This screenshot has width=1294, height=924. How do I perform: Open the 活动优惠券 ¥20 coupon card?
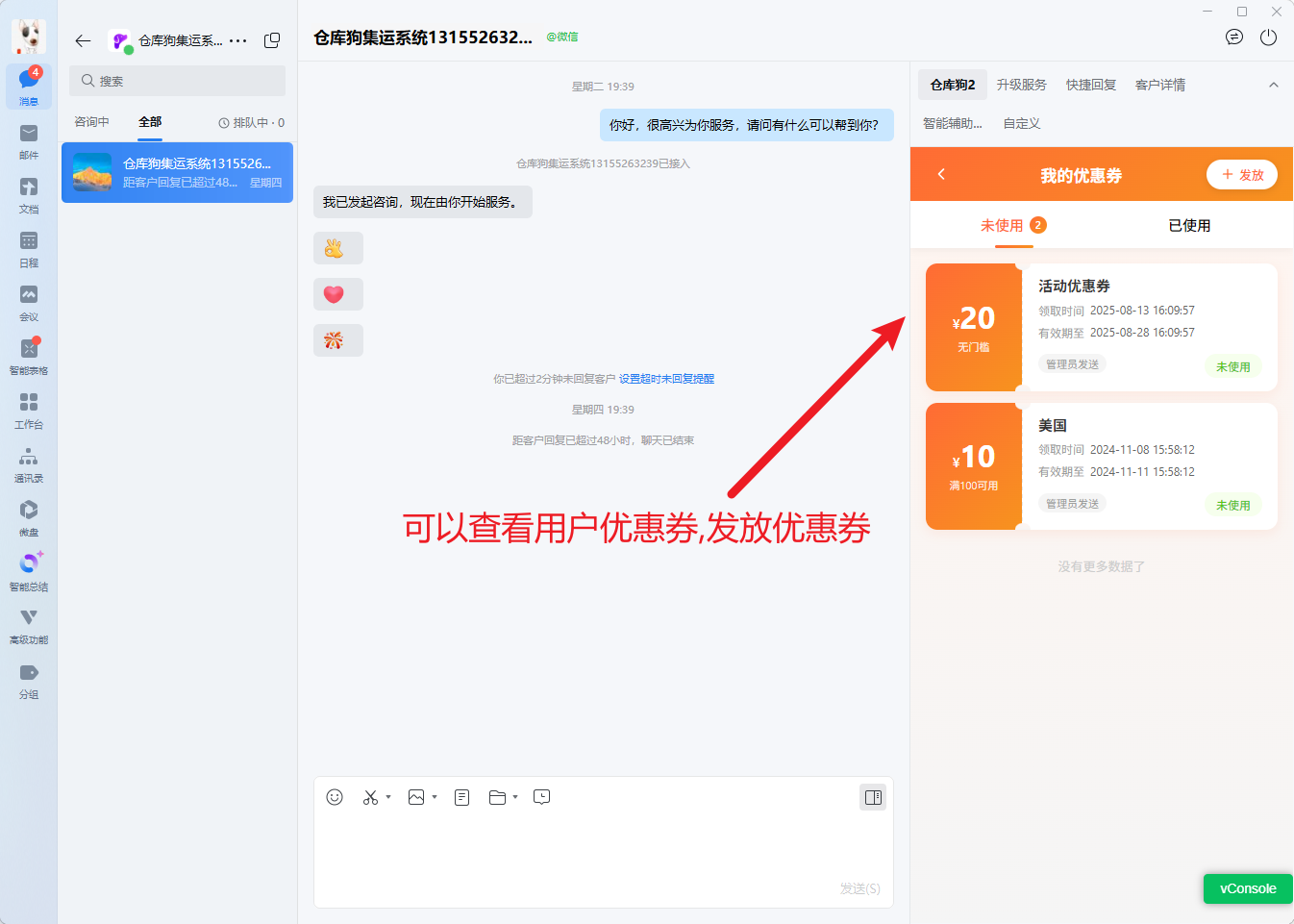1102,327
